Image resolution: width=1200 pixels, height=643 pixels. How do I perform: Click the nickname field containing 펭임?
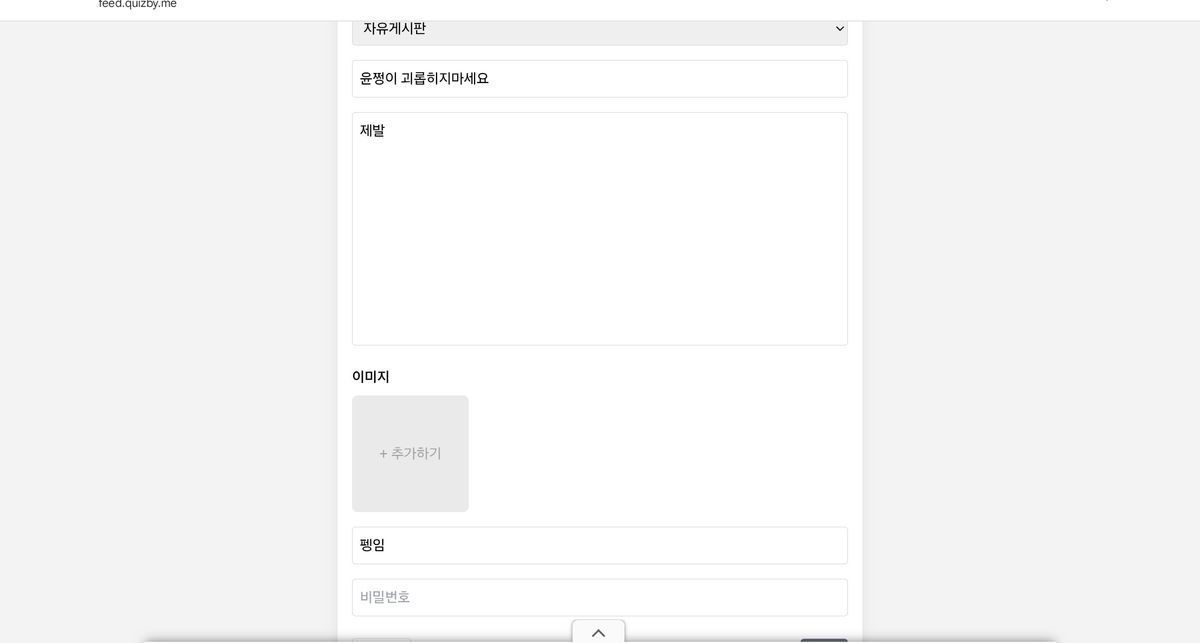(599, 546)
